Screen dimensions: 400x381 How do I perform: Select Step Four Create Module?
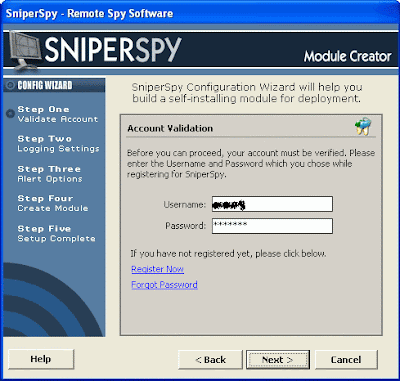pos(53,203)
